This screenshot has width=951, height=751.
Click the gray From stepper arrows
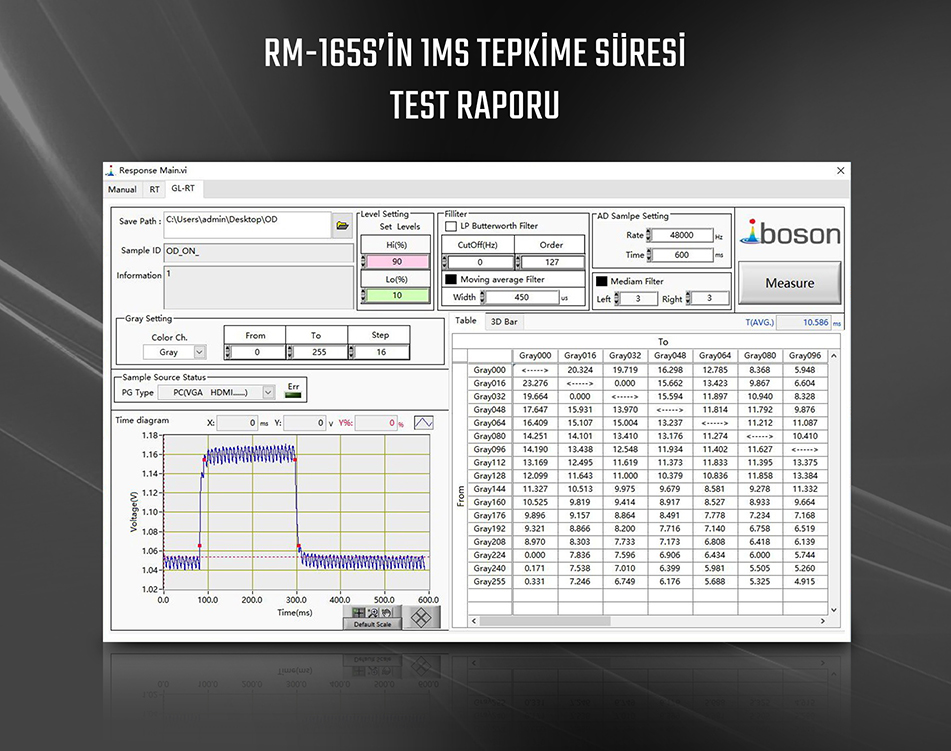pyautogui.click(x=227, y=352)
